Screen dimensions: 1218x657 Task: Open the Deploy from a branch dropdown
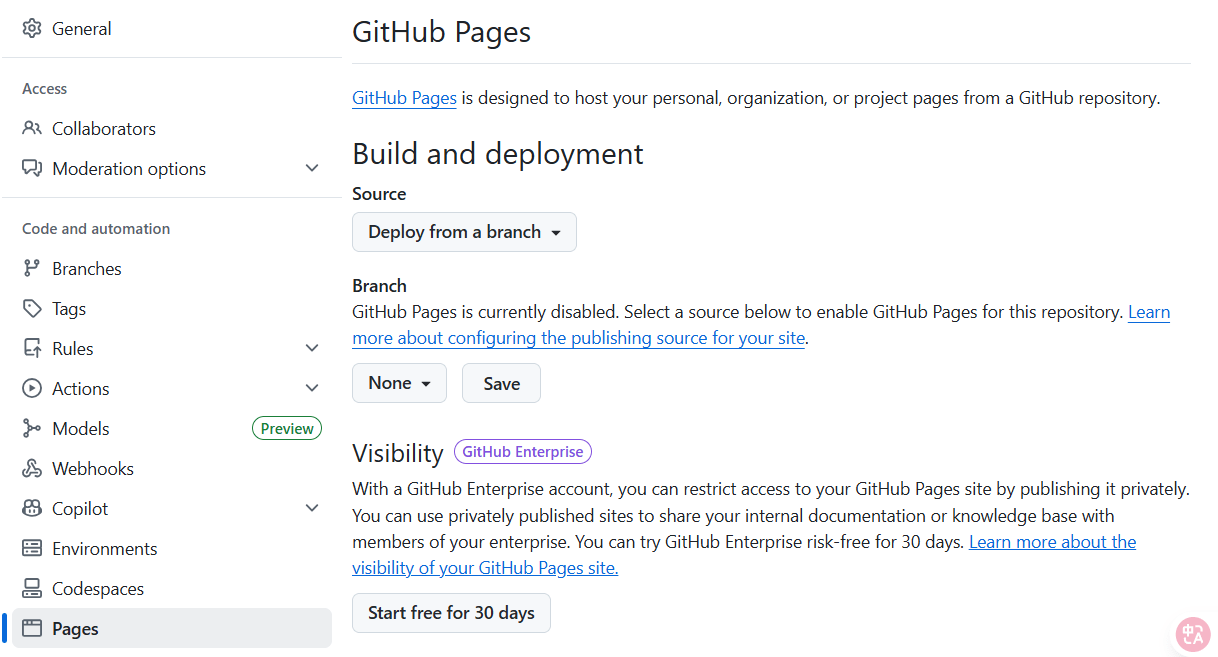click(x=464, y=232)
